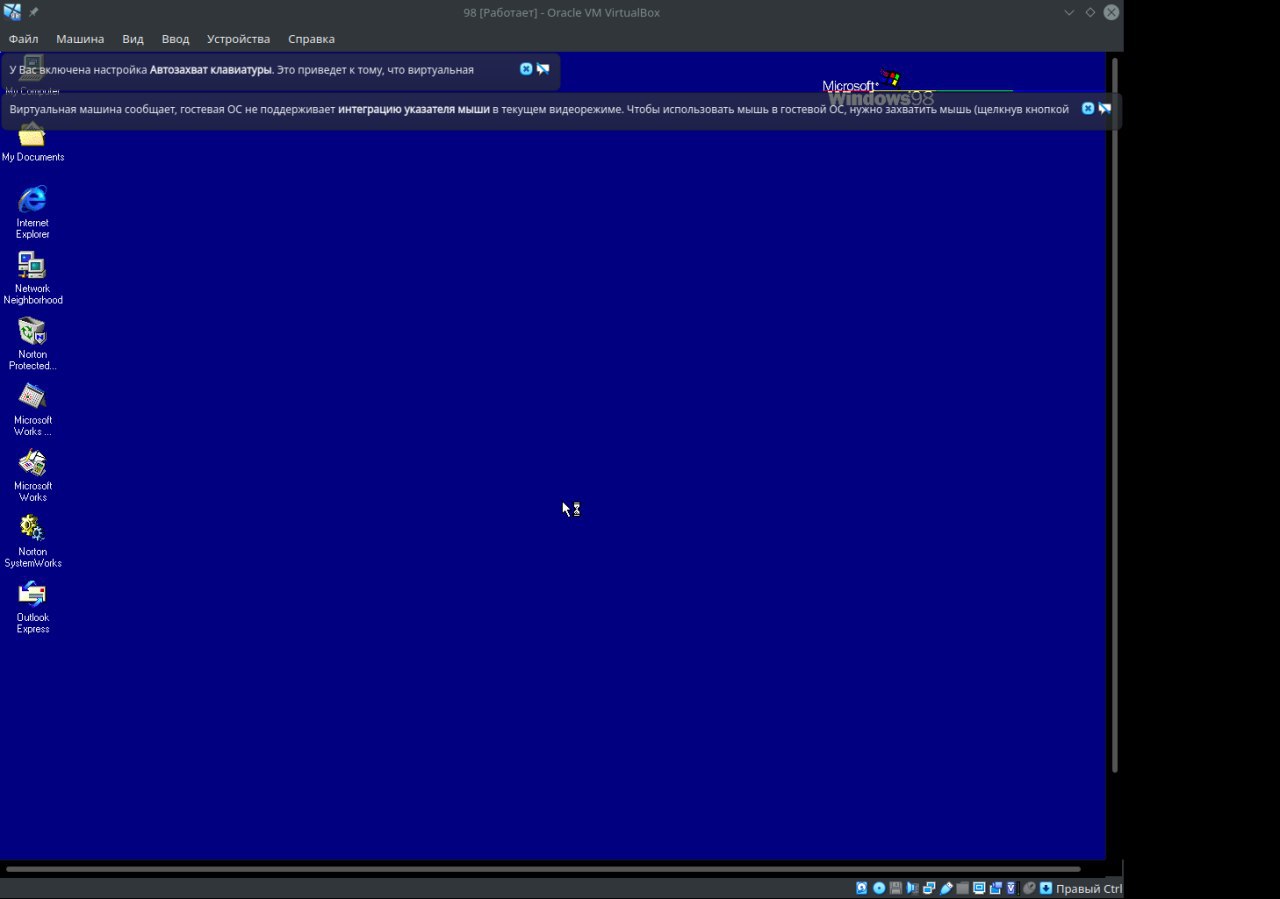The image size is (1280, 899).
Task: Click the optical disc status icon
Action: 879,888
